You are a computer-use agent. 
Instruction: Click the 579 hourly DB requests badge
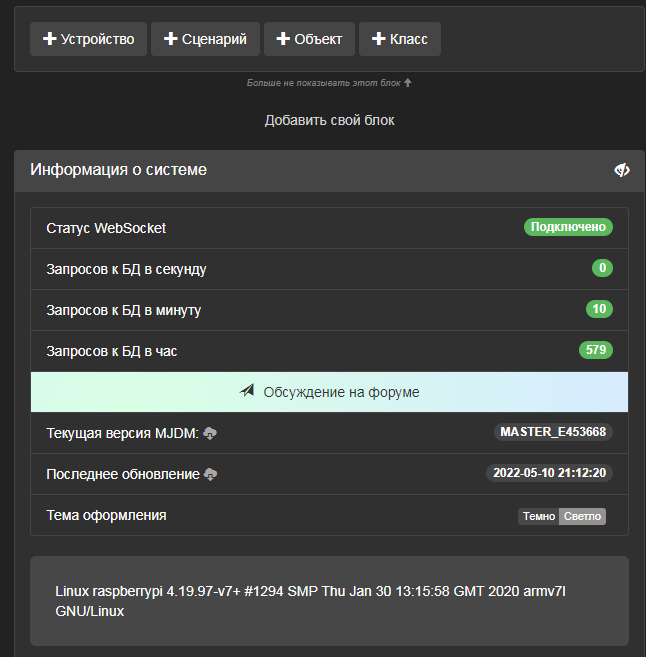595,350
